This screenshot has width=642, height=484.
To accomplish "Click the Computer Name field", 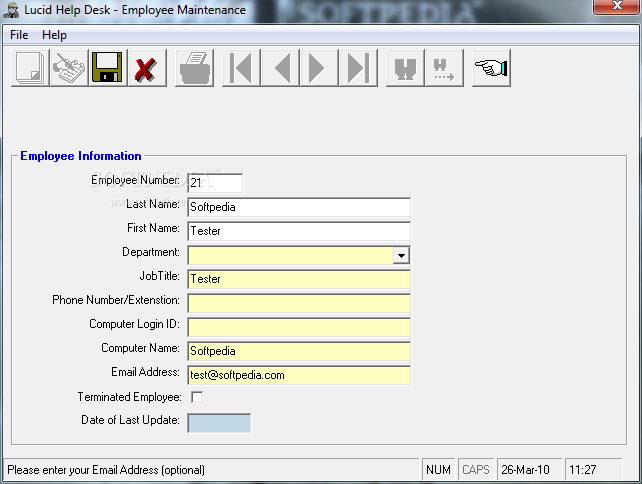I will pos(299,351).
